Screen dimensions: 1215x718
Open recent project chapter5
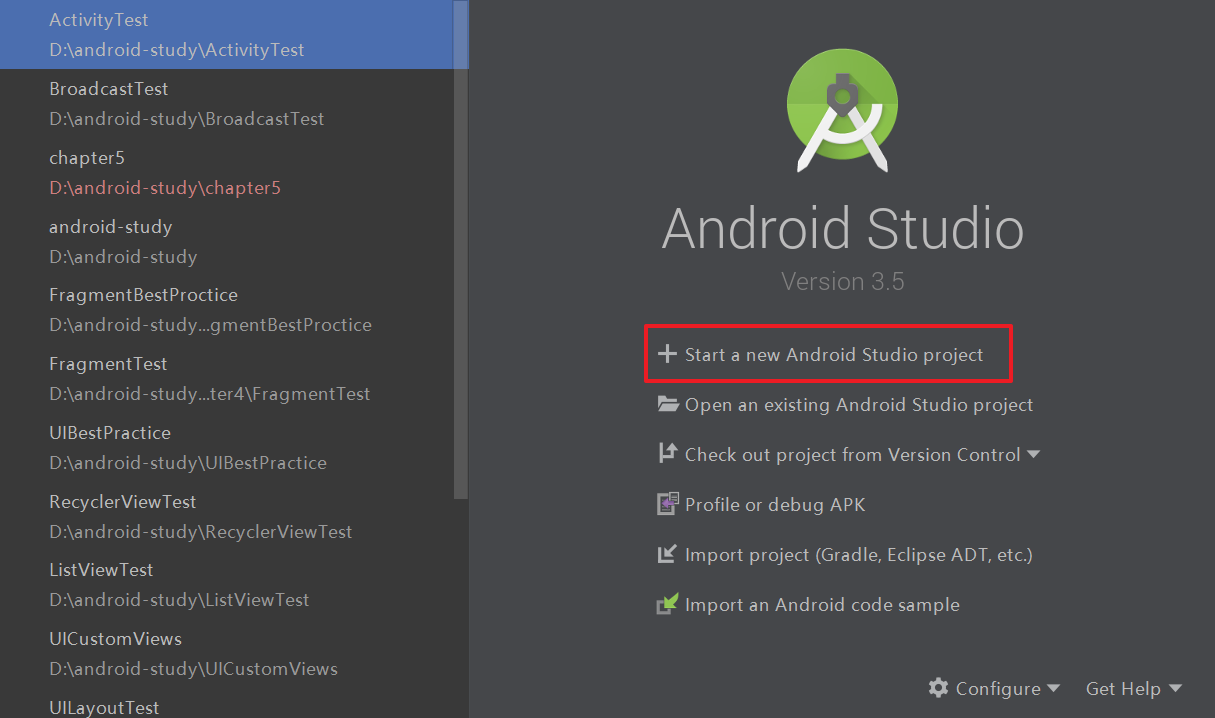pos(227,172)
